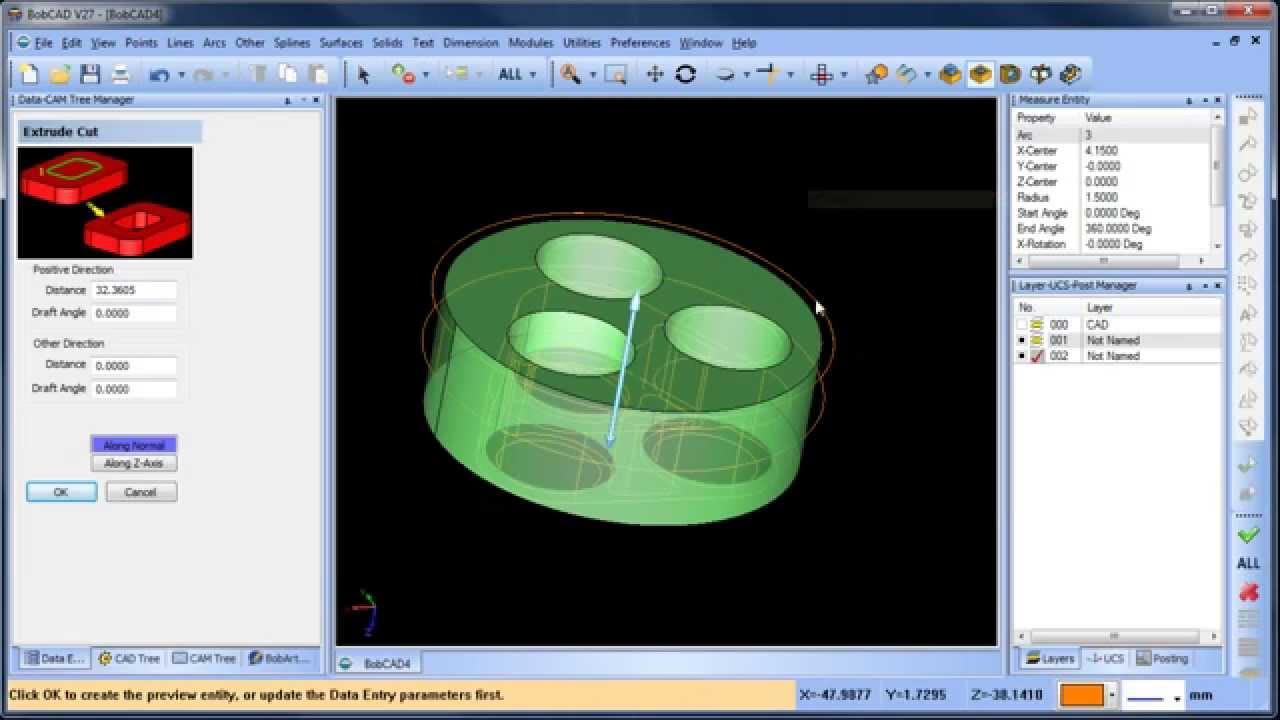The width and height of the screenshot is (1280, 720).
Task: Select layer 001 Not Named row
Action: [1117, 340]
